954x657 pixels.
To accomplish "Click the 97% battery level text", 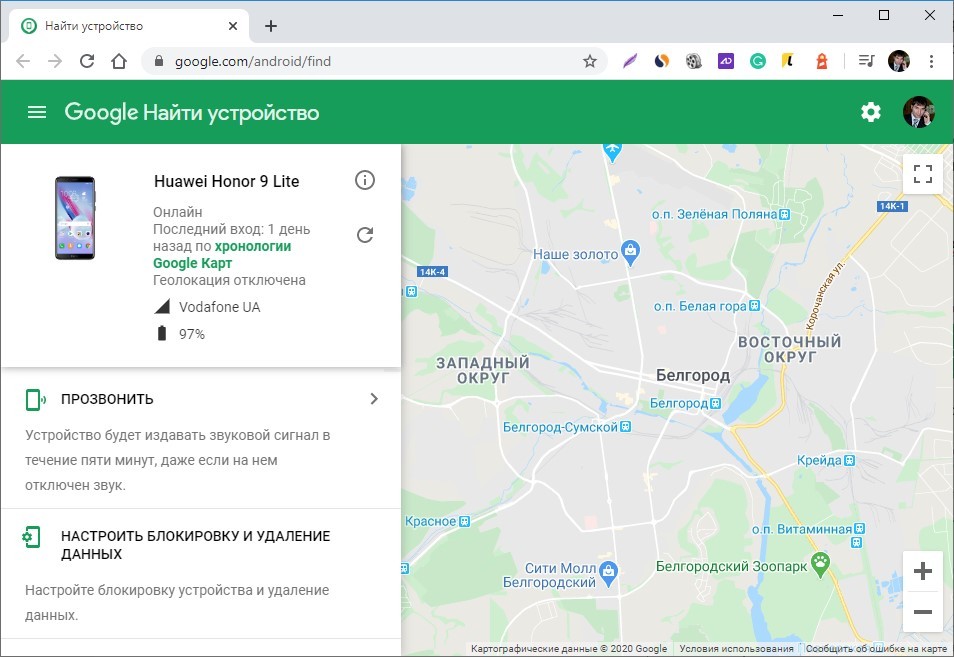I will (192, 334).
